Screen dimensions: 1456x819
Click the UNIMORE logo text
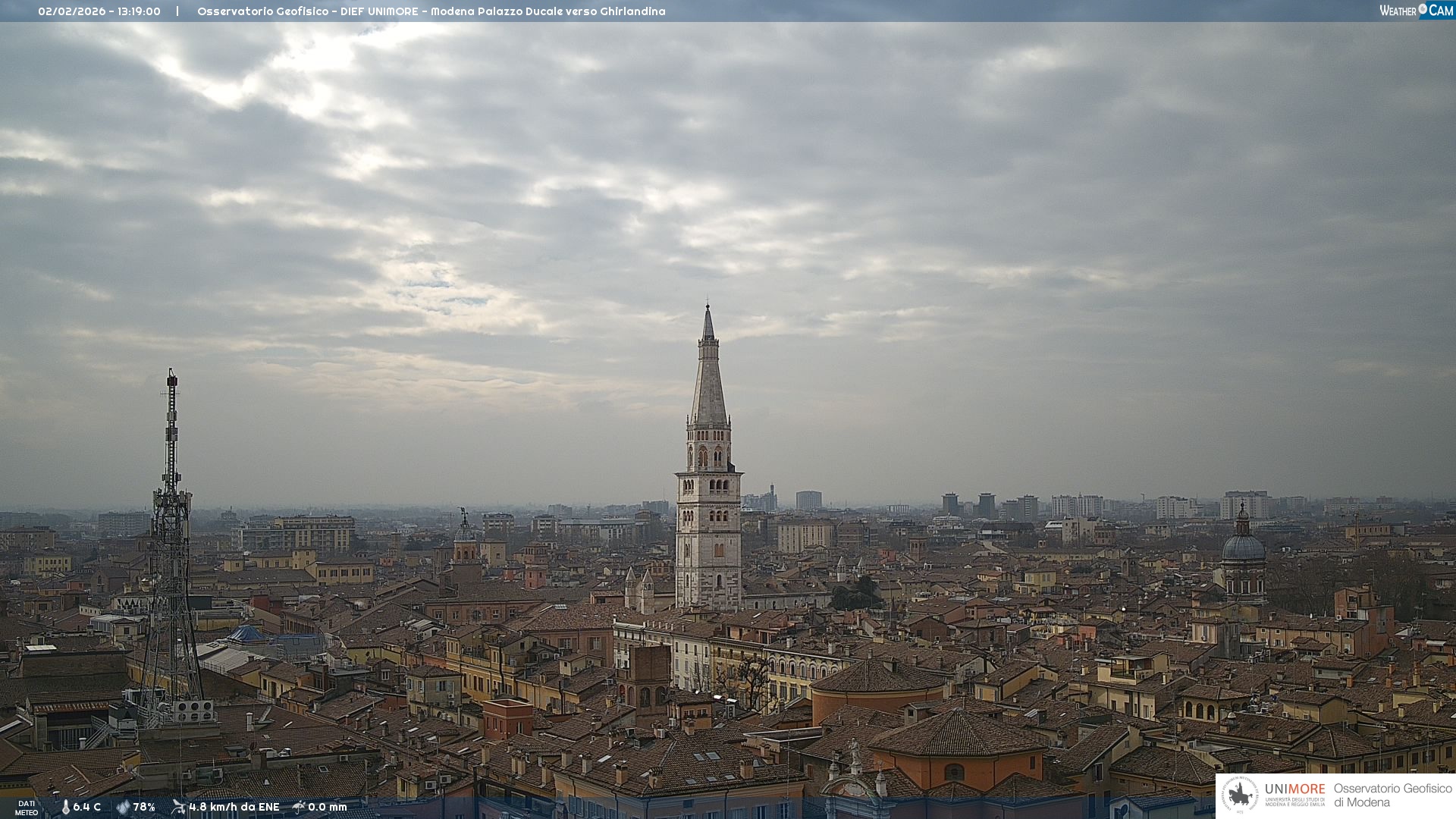point(1294,789)
